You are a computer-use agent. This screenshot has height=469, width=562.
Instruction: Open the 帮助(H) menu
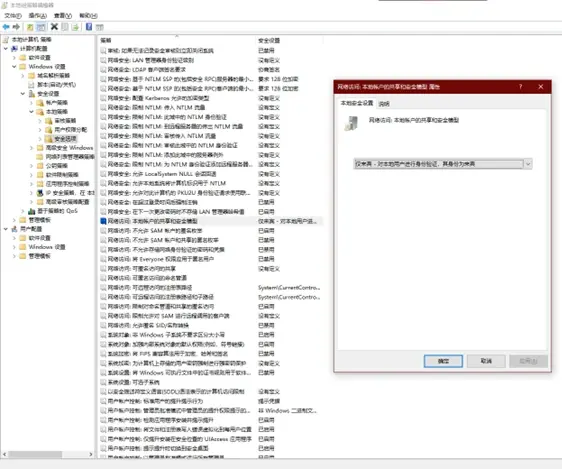pos(88,16)
